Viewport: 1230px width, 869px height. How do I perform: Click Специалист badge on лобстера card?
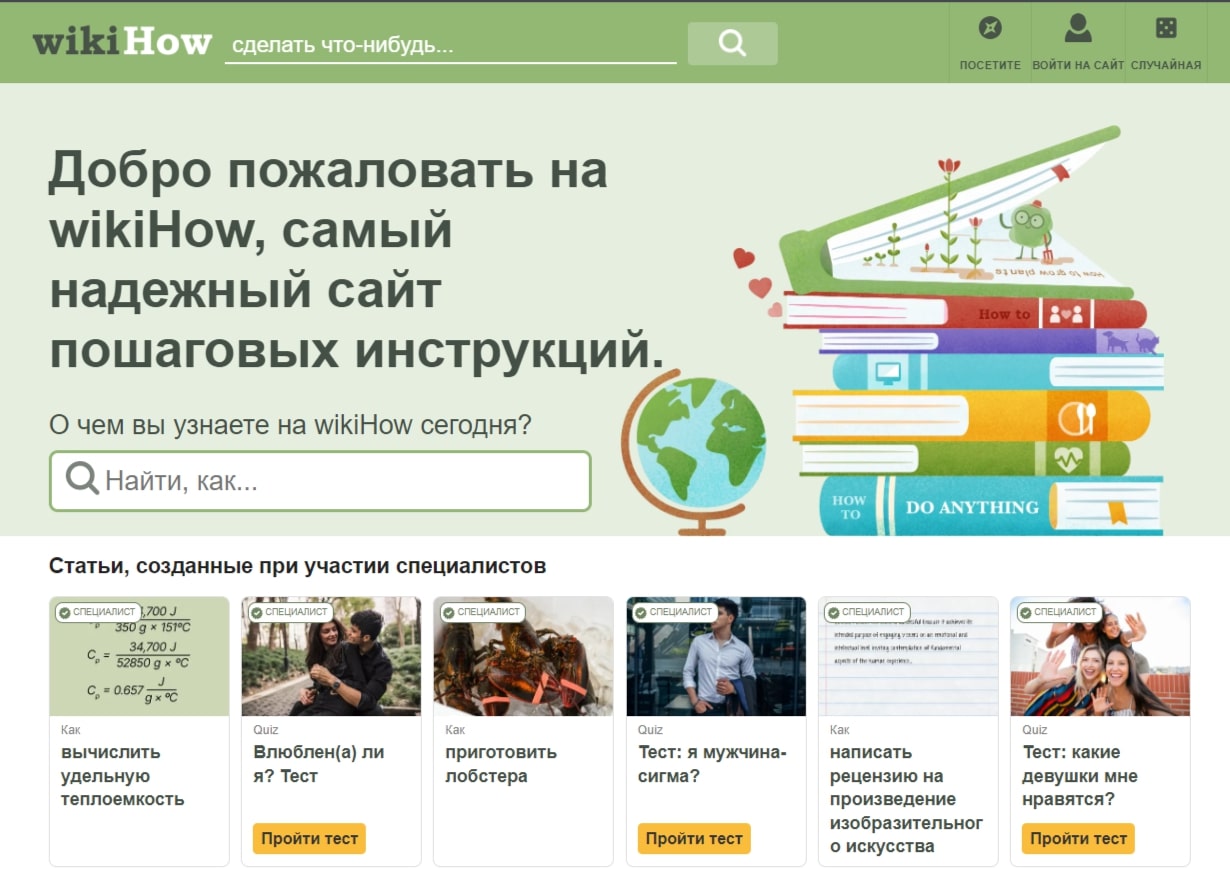[482, 612]
